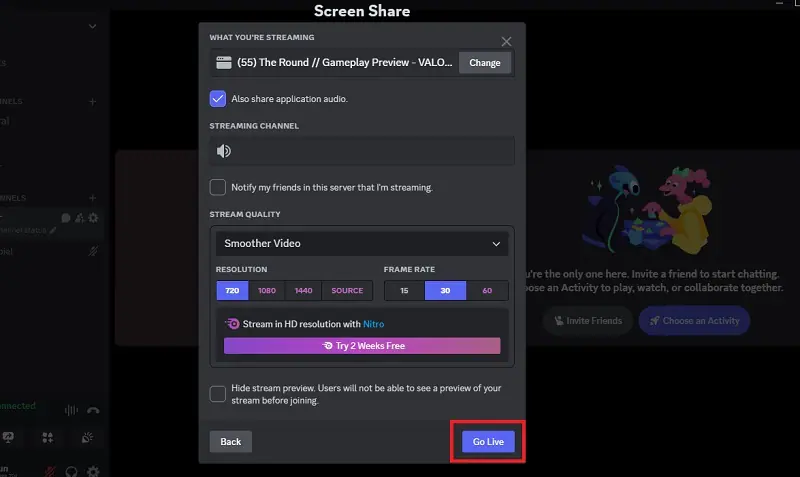This screenshot has height=477, width=800.
Task: Check Hide stream preview option
Action: (x=218, y=394)
